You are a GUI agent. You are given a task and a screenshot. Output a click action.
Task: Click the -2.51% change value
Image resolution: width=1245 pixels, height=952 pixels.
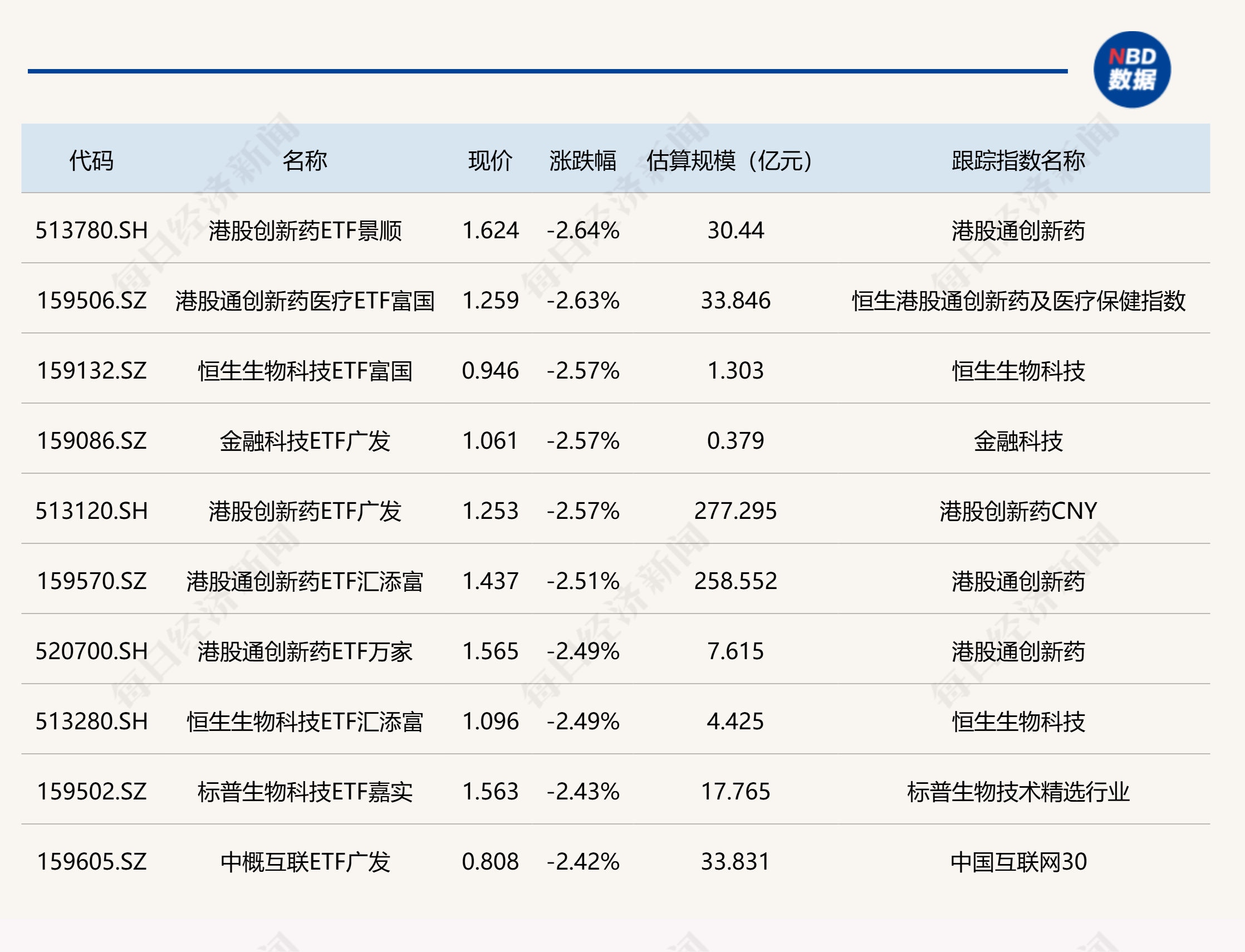582,581
